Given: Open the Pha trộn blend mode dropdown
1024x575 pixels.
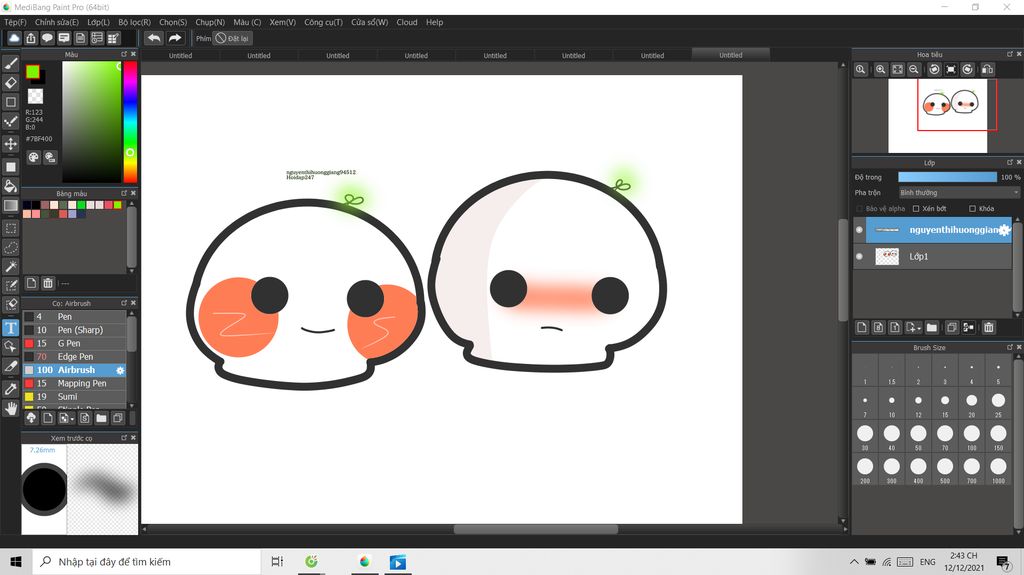Looking at the screenshot, I should coord(959,193).
